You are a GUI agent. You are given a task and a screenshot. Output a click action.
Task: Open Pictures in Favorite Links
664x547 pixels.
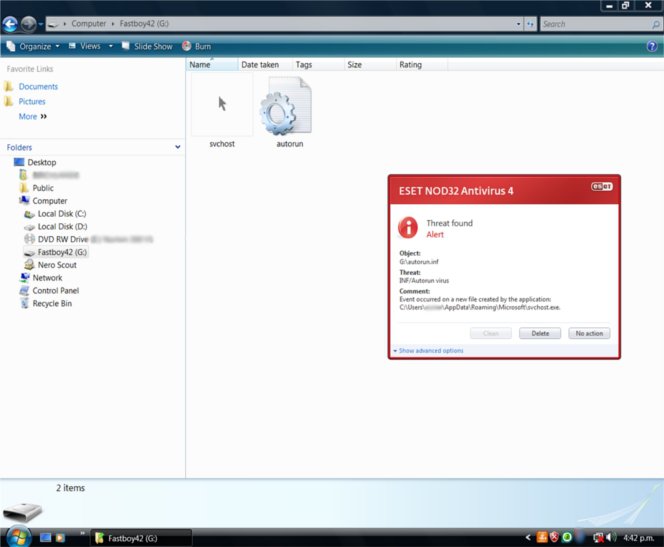coord(32,102)
